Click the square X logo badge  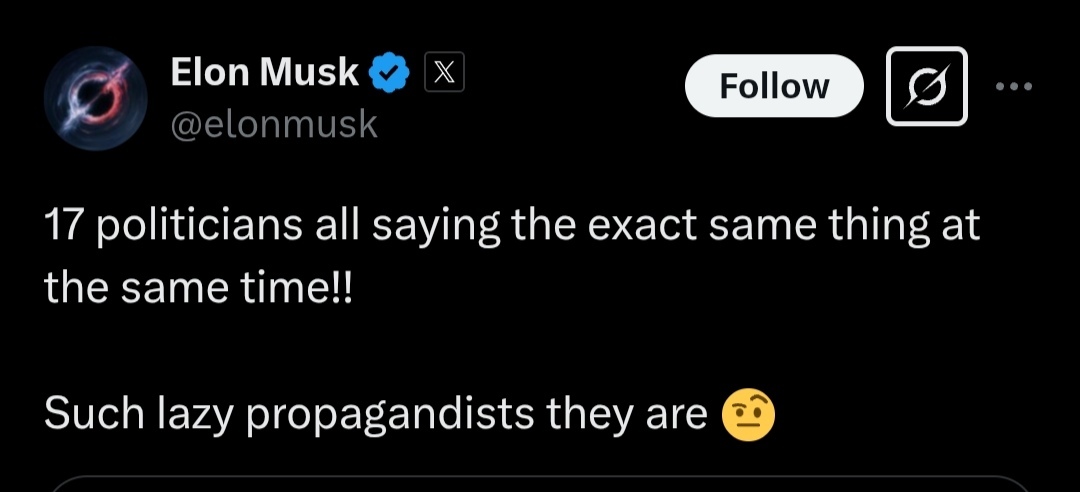tap(444, 72)
